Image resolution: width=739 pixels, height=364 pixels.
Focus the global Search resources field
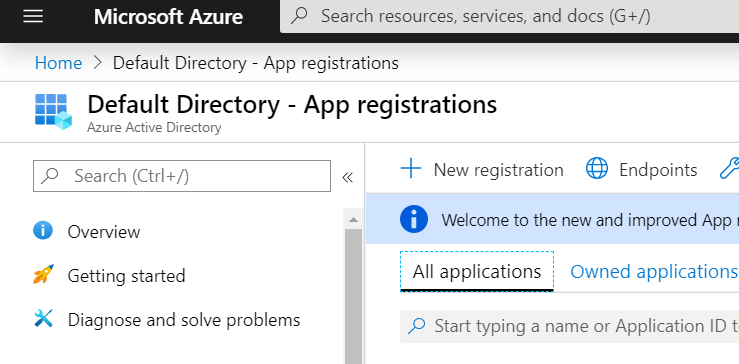509,17
